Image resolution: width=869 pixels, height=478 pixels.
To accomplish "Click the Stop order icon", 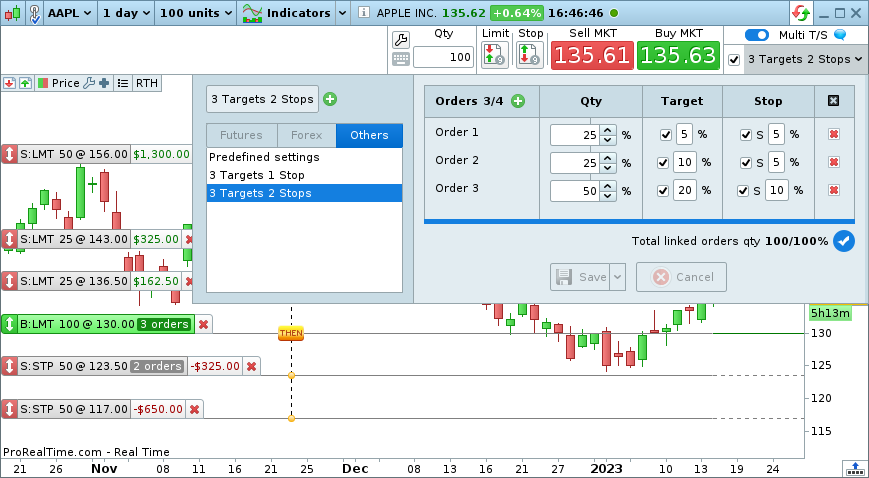I will pos(530,55).
